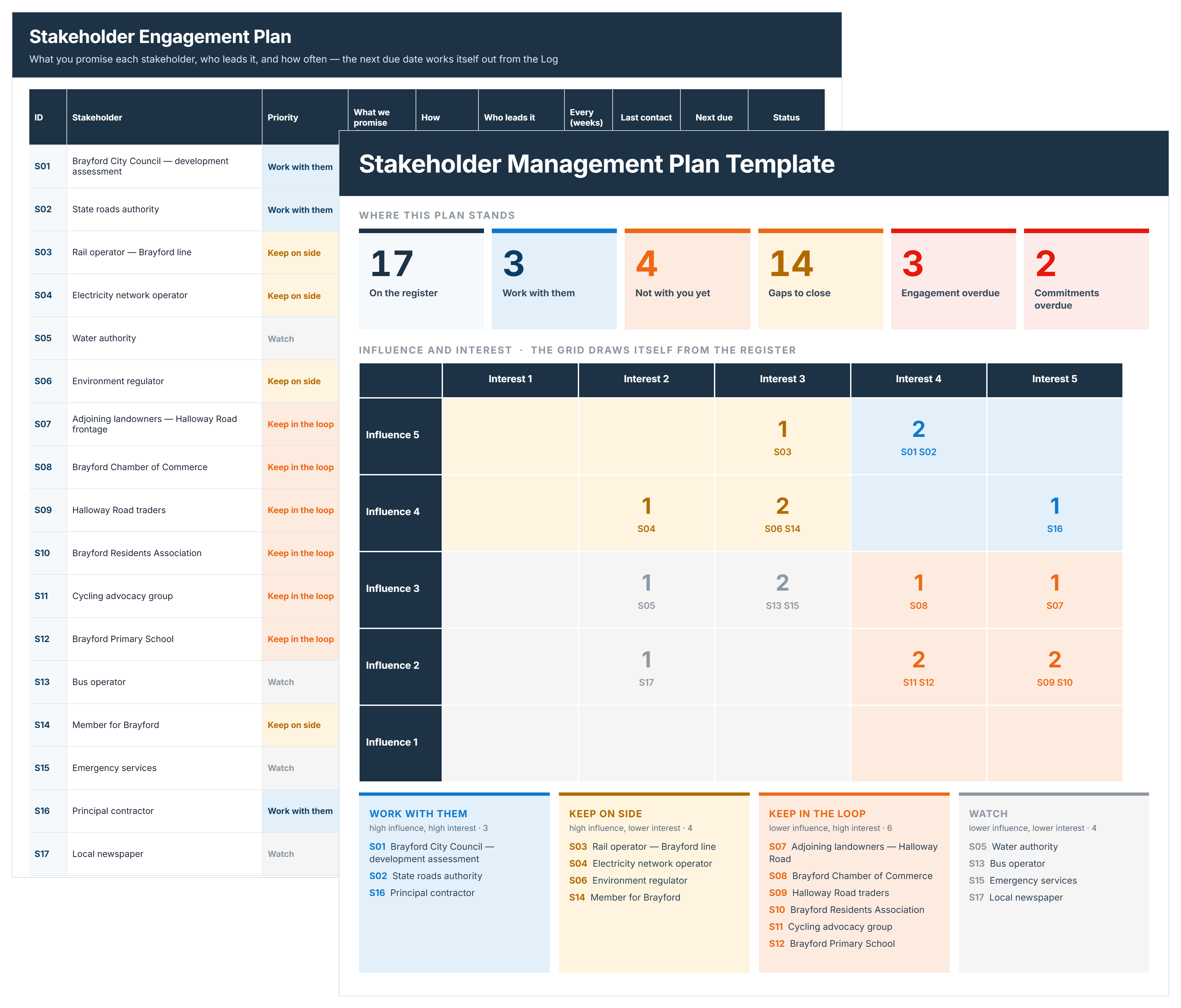Screen dimensions: 1181x1008
Task: Click the 'WORK WITH THEM' quadrant heading
Action: (x=418, y=814)
